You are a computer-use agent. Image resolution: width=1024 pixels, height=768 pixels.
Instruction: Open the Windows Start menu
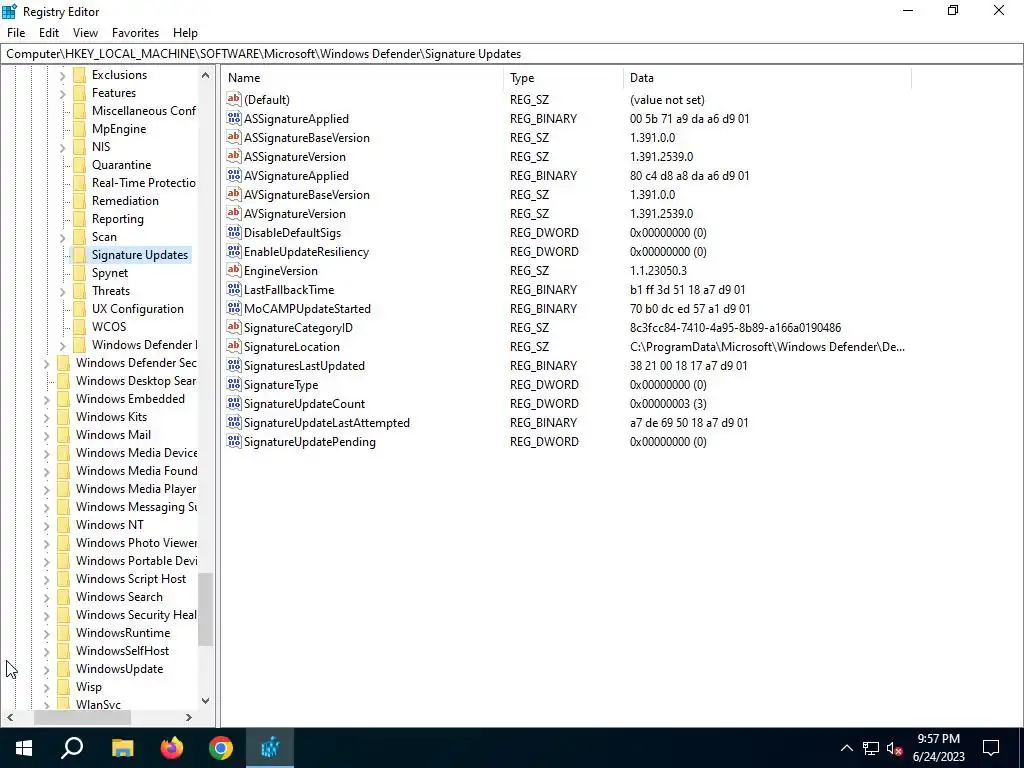[x=24, y=748]
